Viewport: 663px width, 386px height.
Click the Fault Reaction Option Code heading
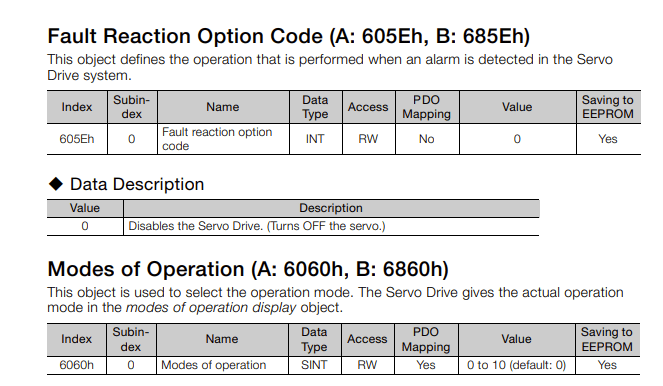288,36
